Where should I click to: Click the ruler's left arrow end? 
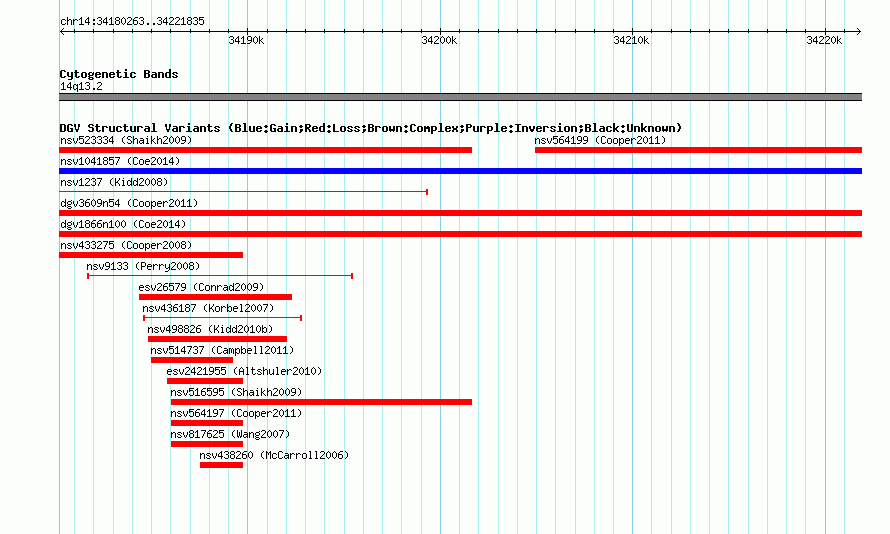62,31
